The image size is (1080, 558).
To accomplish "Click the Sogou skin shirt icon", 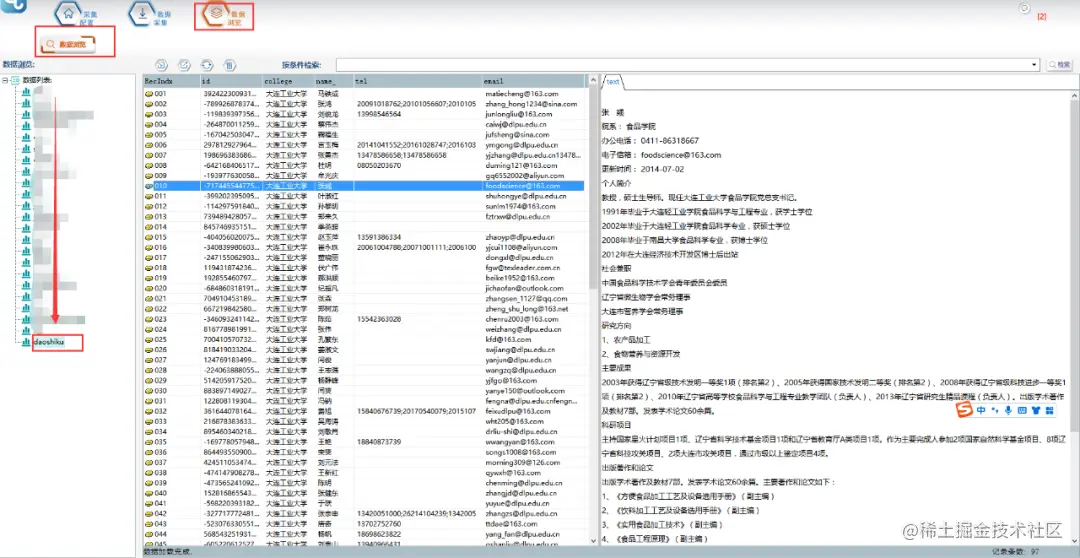I will pyautogui.click(x=1036, y=411).
